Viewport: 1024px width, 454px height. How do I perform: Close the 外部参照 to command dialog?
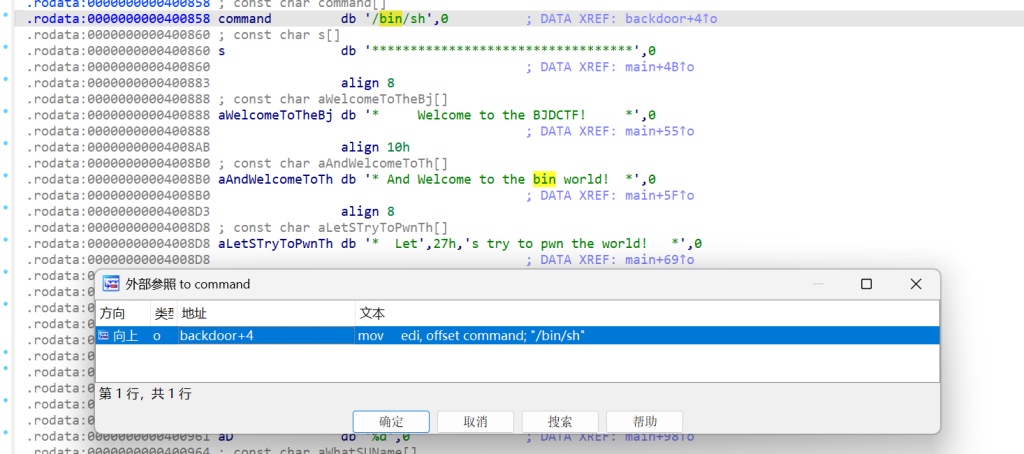(915, 284)
